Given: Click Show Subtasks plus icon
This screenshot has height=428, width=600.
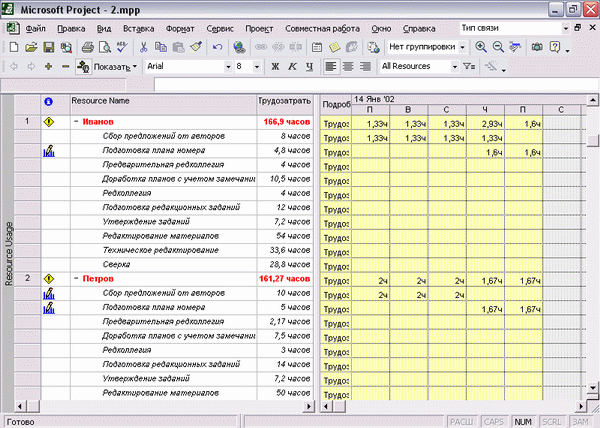Looking at the screenshot, I should 48,67.
